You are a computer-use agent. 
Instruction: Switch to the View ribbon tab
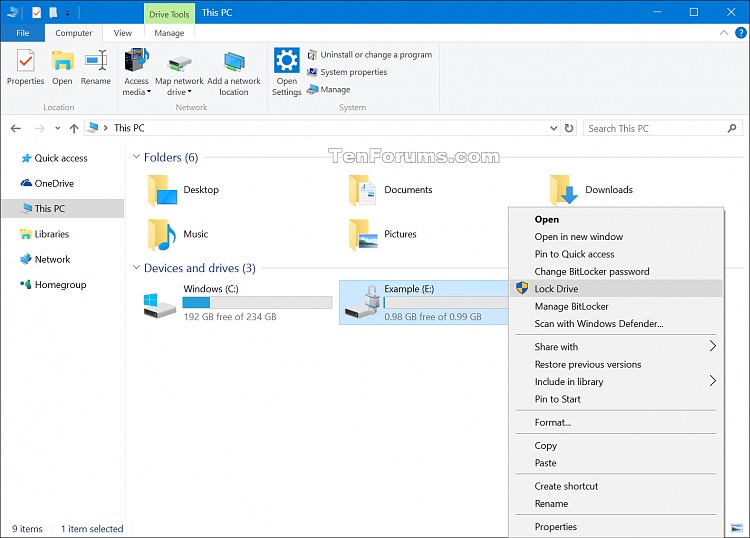click(123, 33)
